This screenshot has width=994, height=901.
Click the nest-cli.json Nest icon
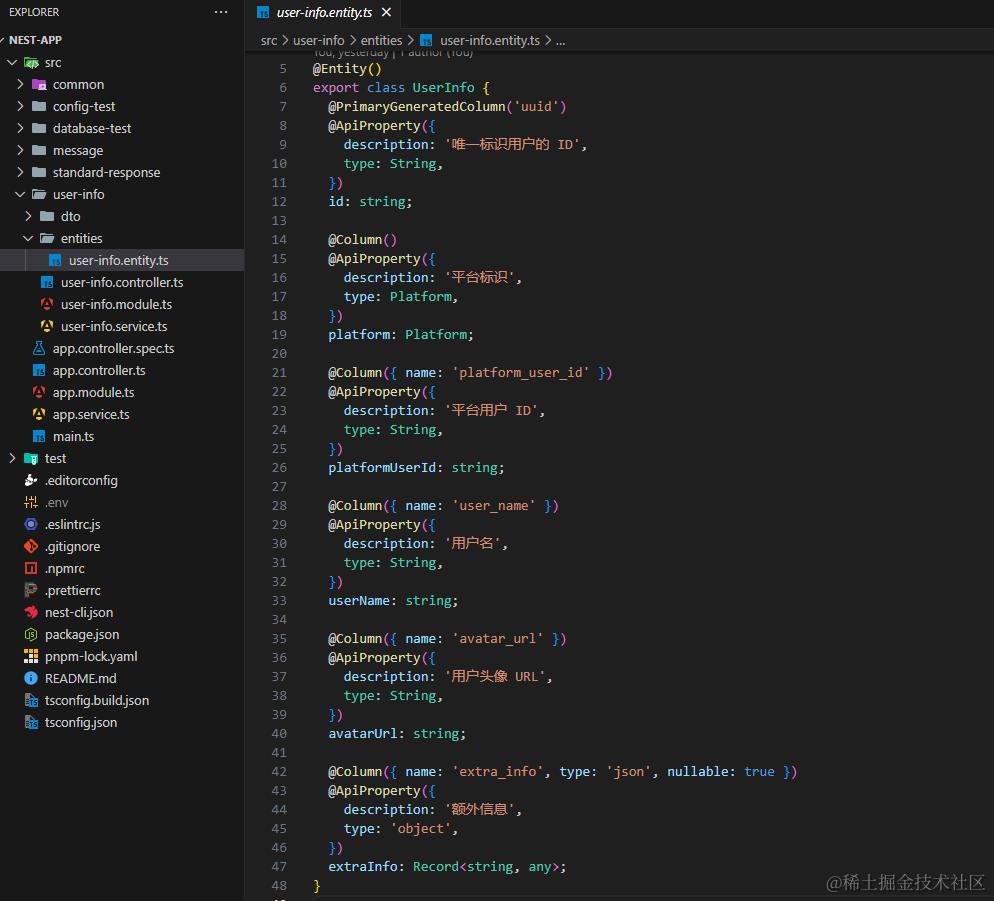click(30, 612)
